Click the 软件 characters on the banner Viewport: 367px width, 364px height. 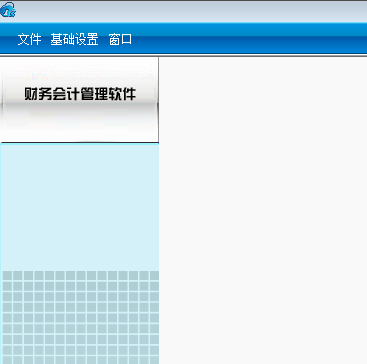122,94
